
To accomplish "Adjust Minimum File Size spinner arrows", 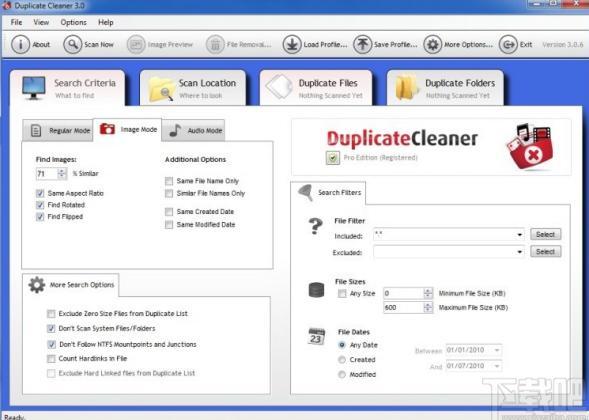I will coord(428,293).
